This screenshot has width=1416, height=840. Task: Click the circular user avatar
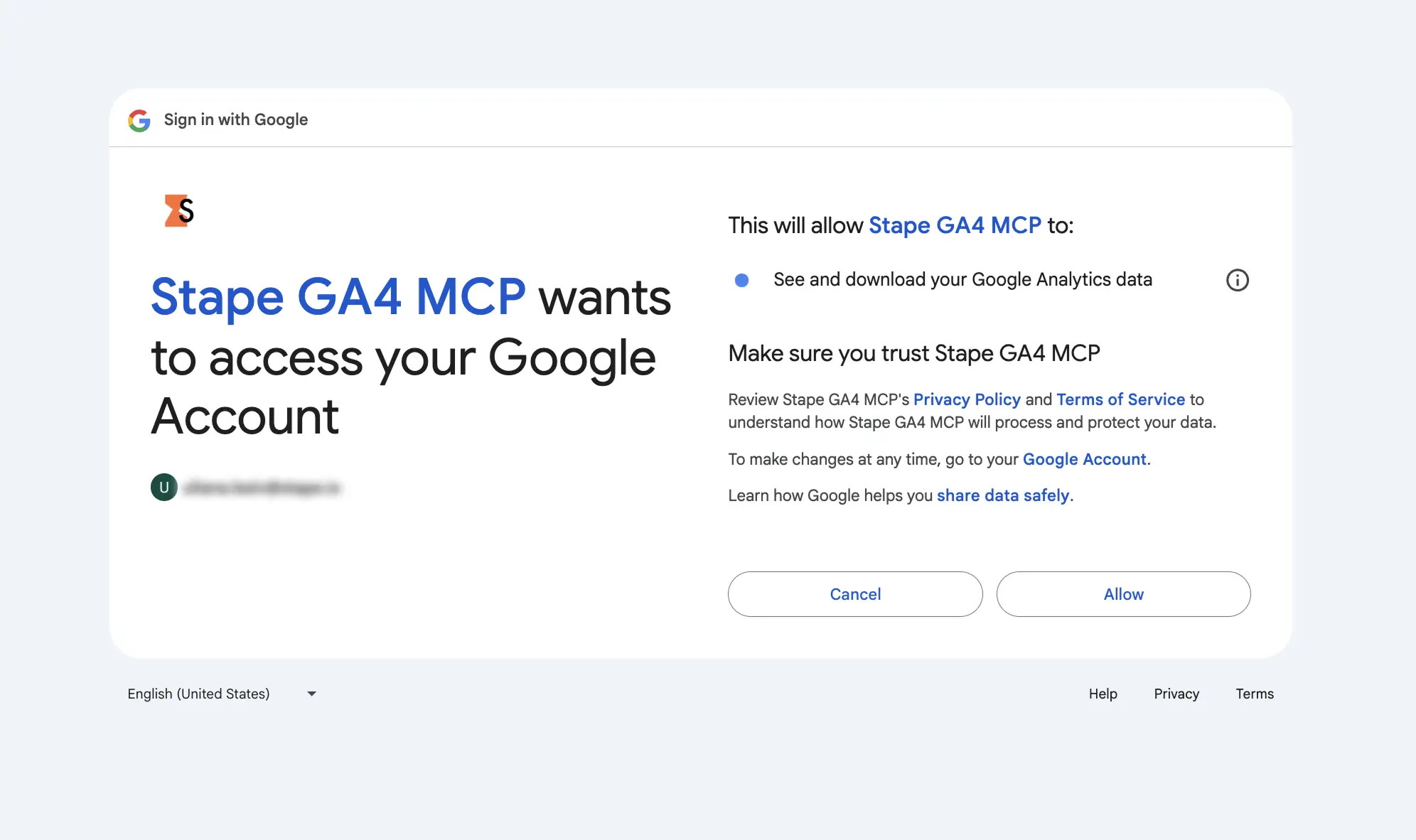click(x=163, y=488)
